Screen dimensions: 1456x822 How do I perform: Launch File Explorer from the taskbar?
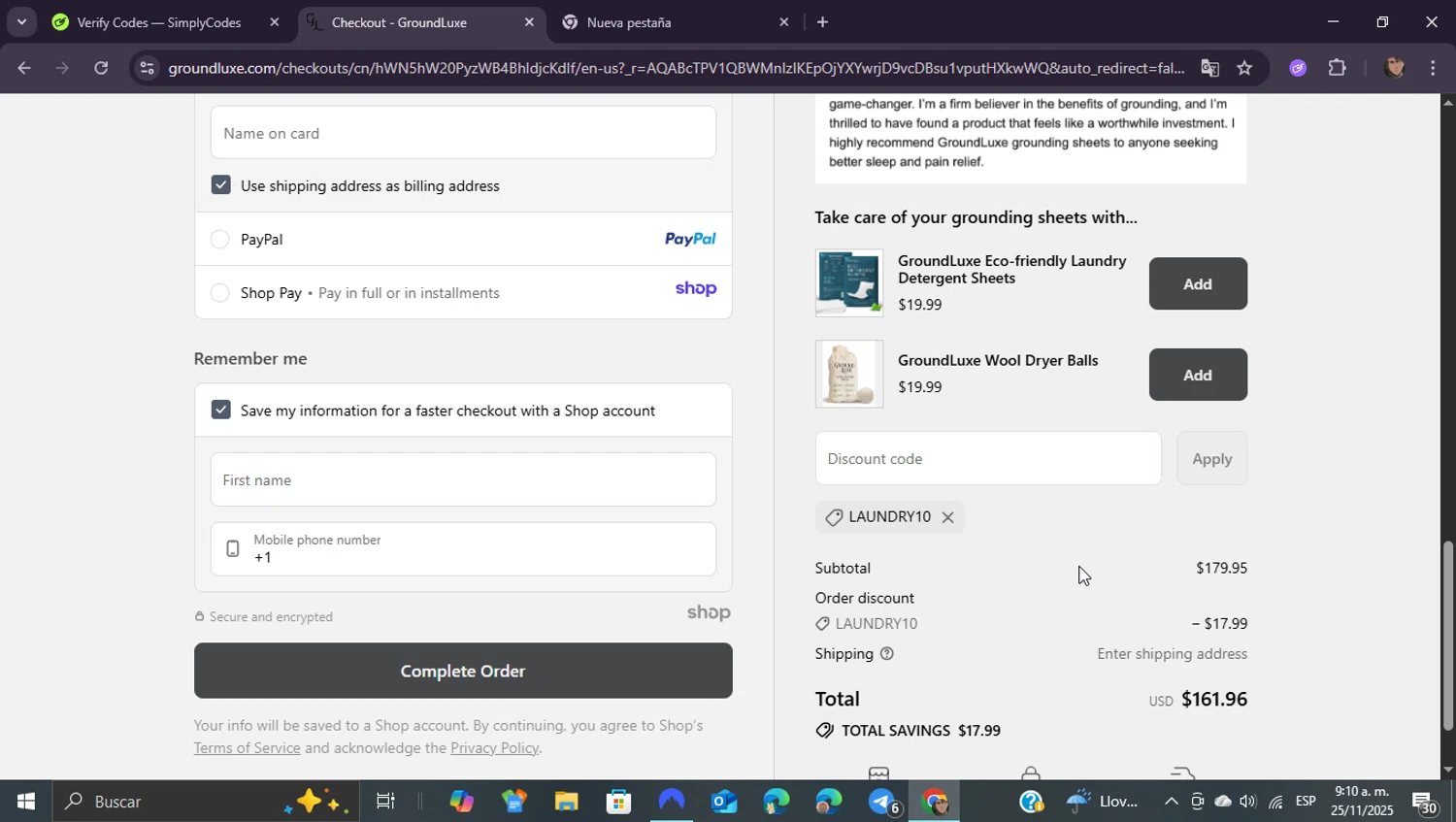pyautogui.click(x=566, y=802)
